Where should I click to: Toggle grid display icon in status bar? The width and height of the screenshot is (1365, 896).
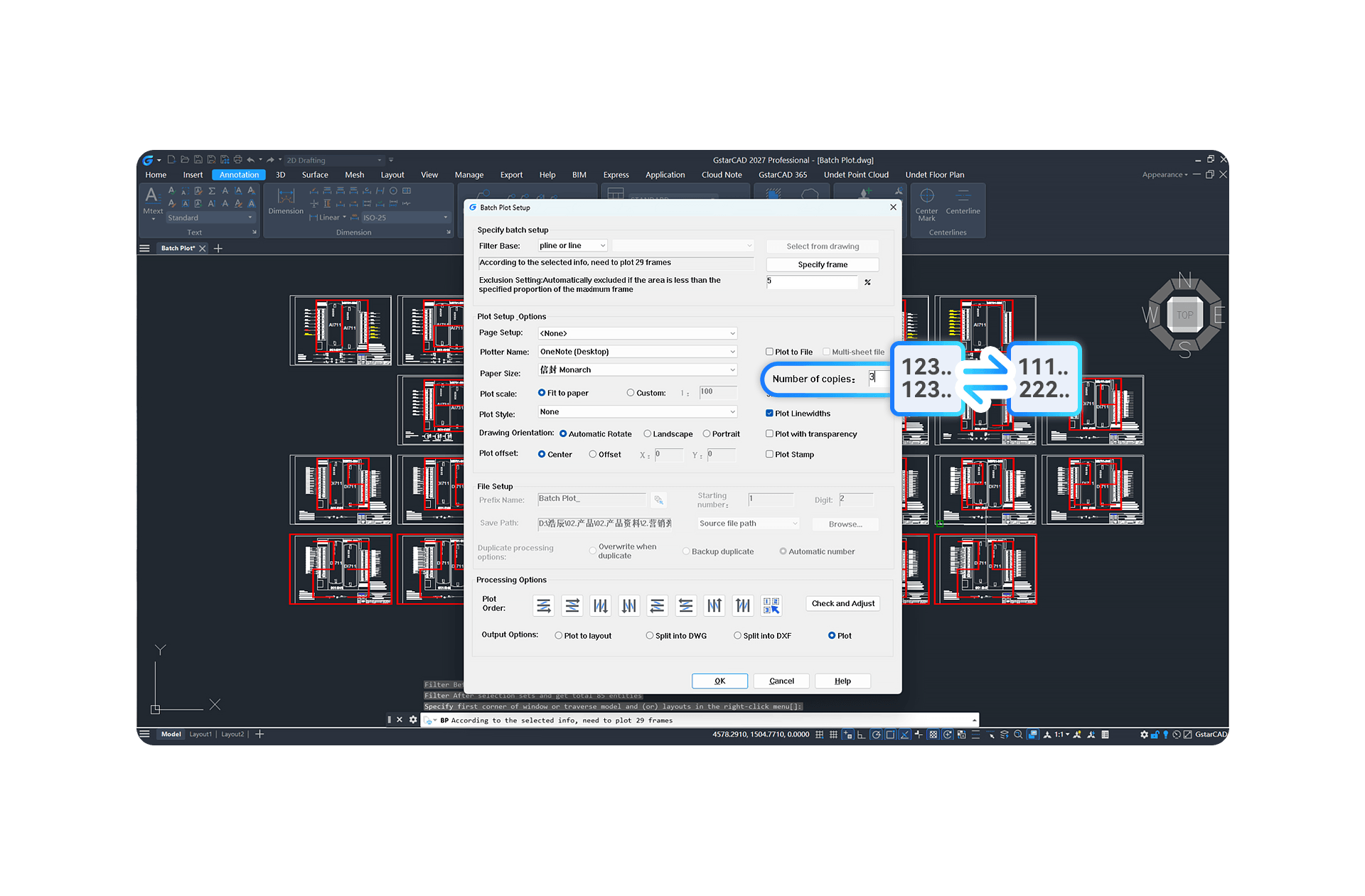[x=833, y=735]
